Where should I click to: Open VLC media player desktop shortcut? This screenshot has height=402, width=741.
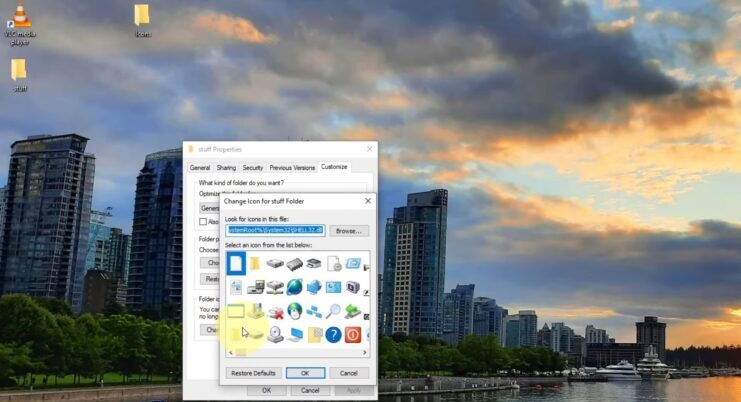[20, 24]
